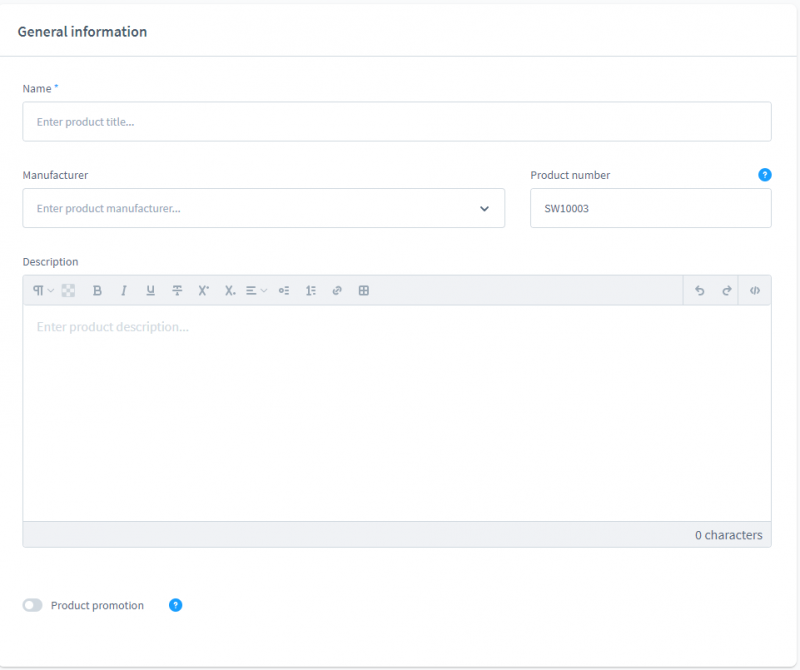Toggle bold formatting in description editor

[x=97, y=290]
